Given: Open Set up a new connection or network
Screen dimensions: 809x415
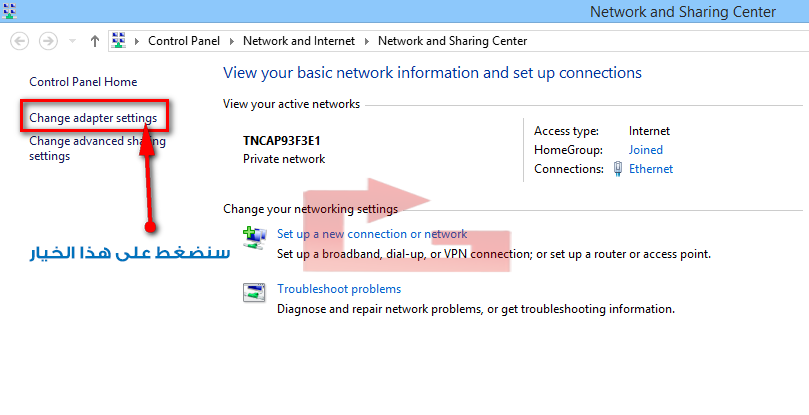Looking at the screenshot, I should pyautogui.click(x=371, y=234).
